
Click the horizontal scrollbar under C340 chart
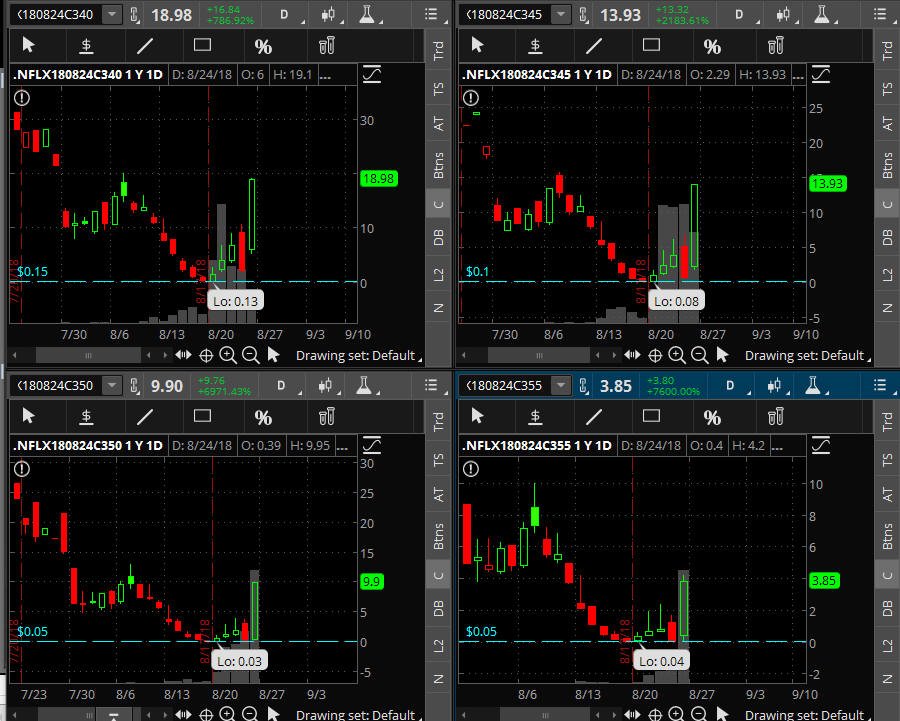(90, 356)
